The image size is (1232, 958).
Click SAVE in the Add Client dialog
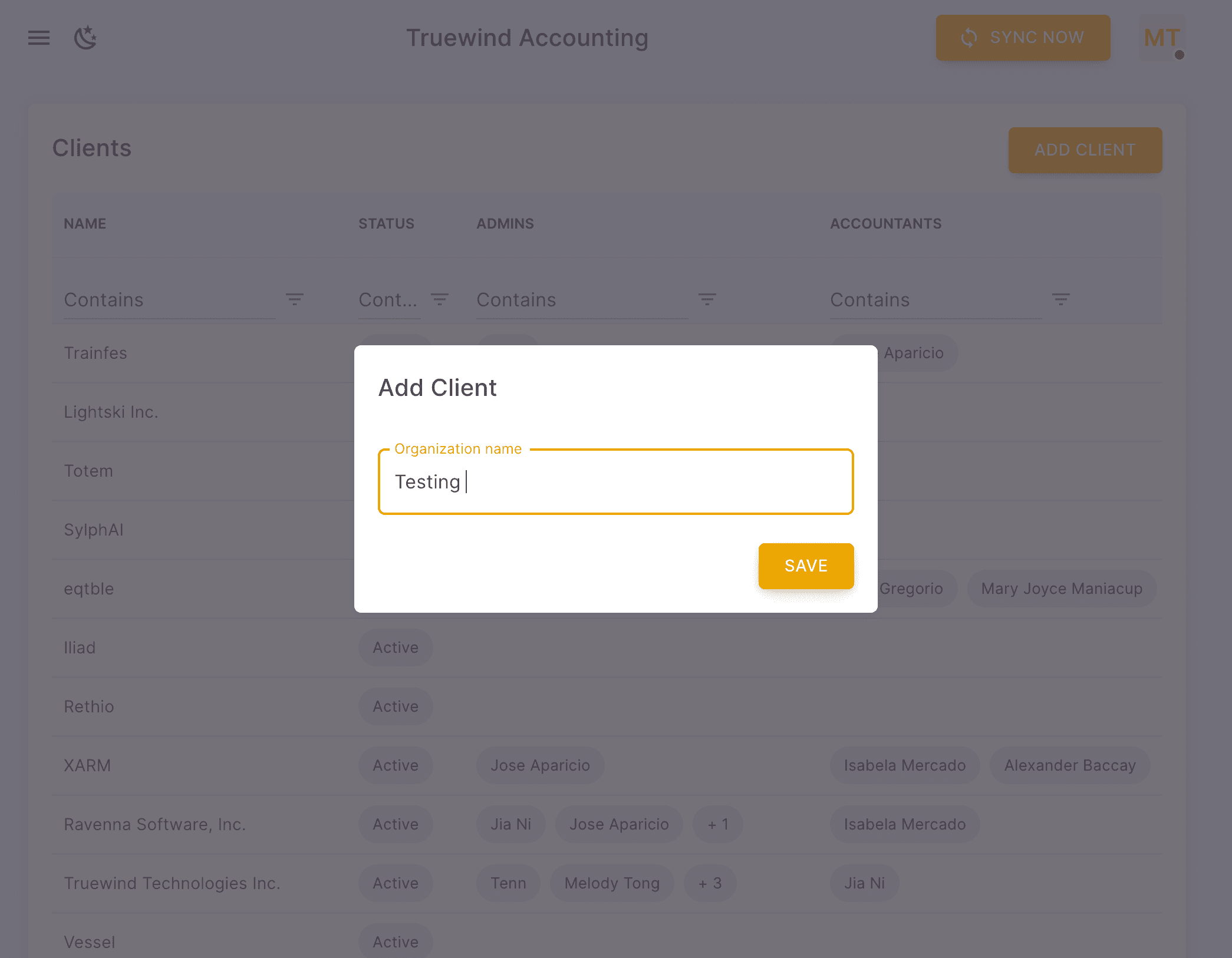click(806, 566)
